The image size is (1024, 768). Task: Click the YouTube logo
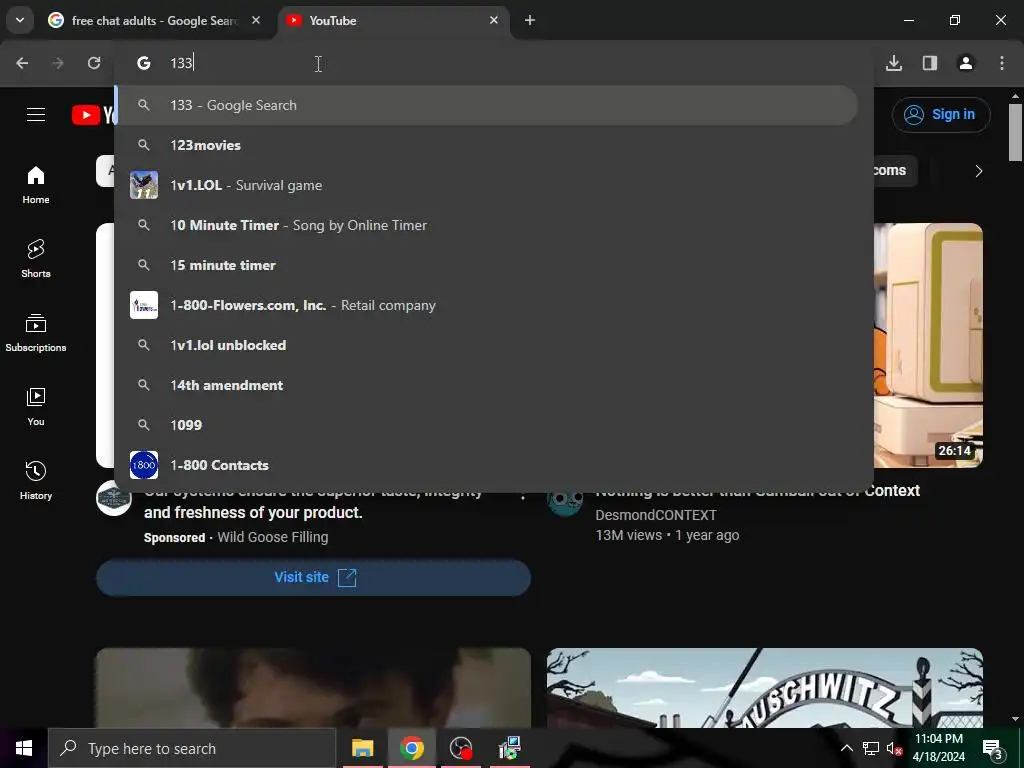tap(93, 115)
